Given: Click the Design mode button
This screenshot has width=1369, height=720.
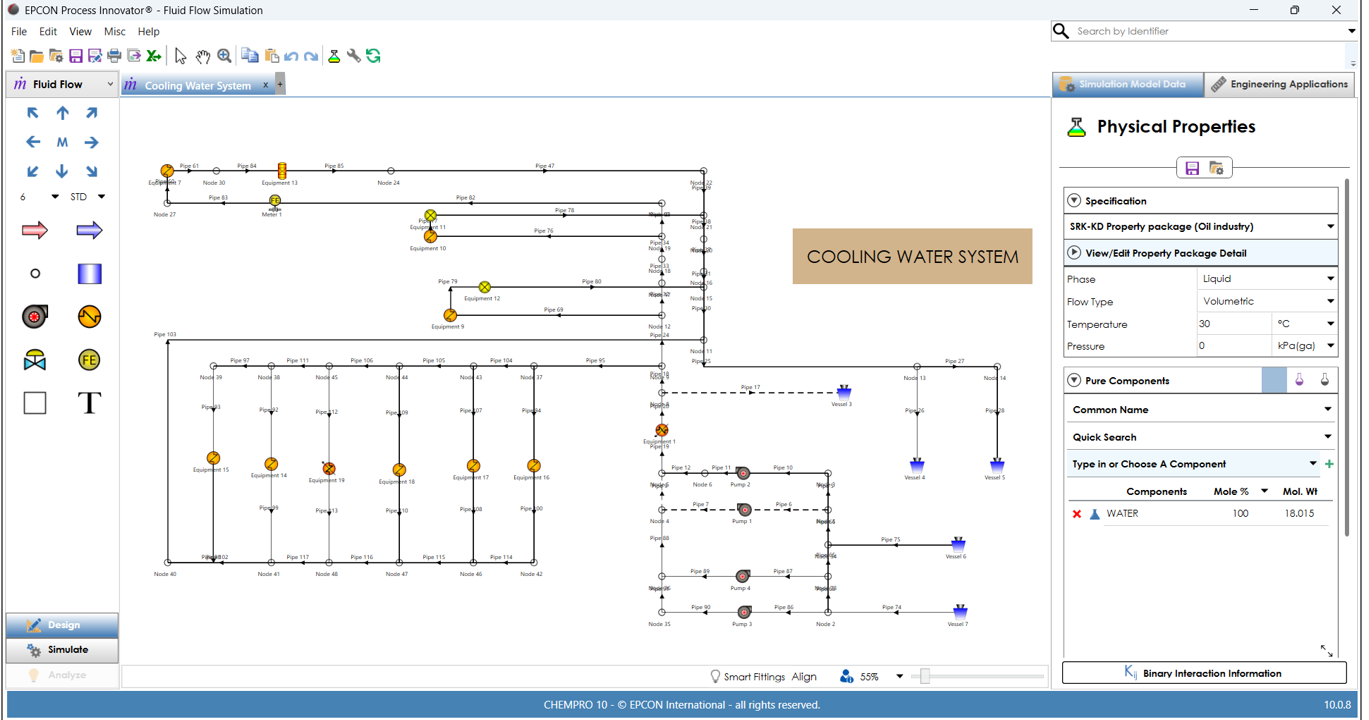Looking at the screenshot, I should 62,625.
